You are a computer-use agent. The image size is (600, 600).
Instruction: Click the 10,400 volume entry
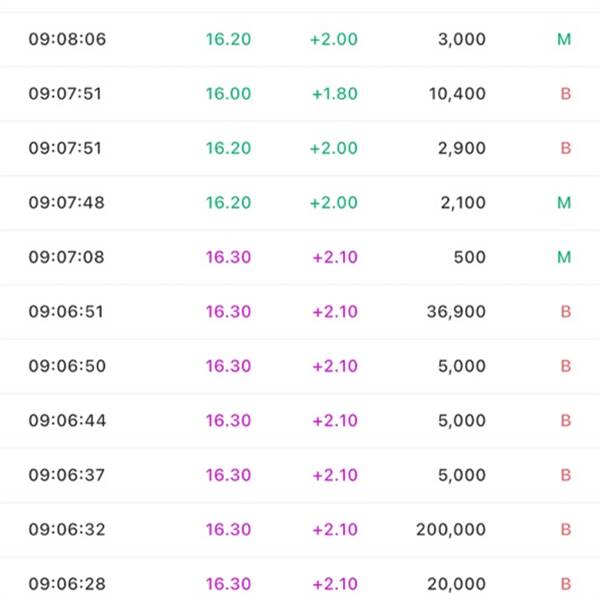[457, 94]
